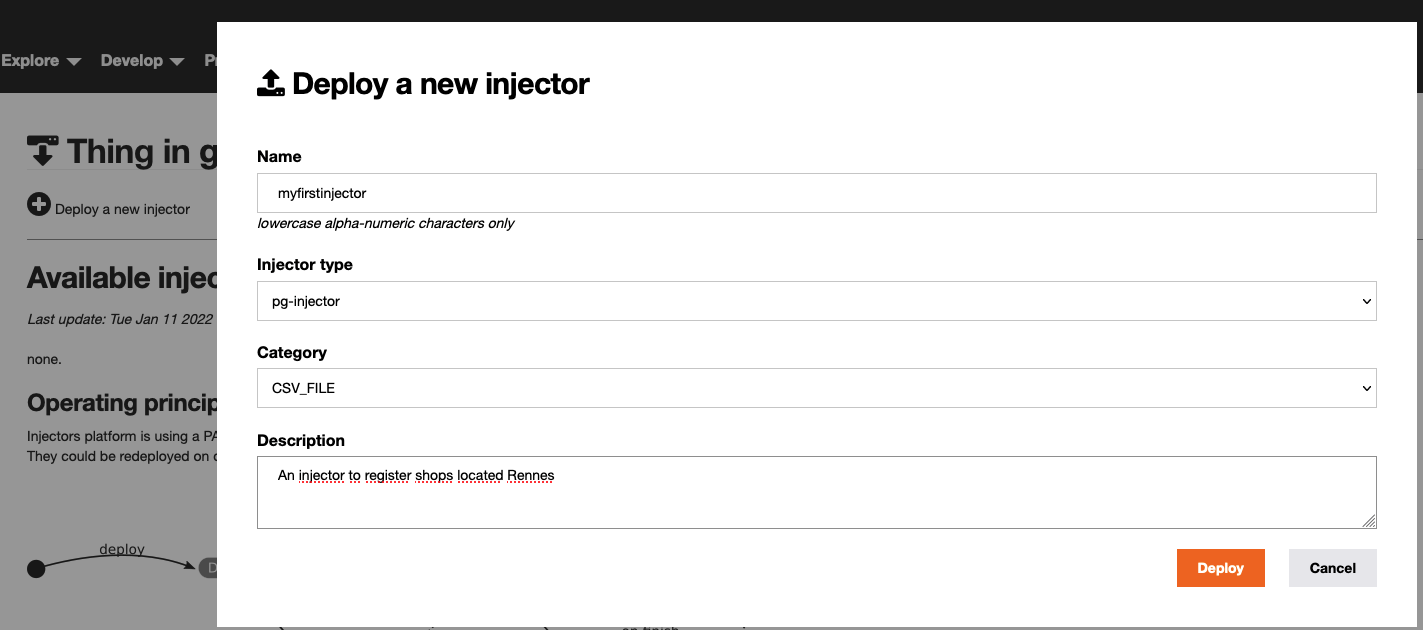Click the partially hidden menu after Develop

point(211,61)
